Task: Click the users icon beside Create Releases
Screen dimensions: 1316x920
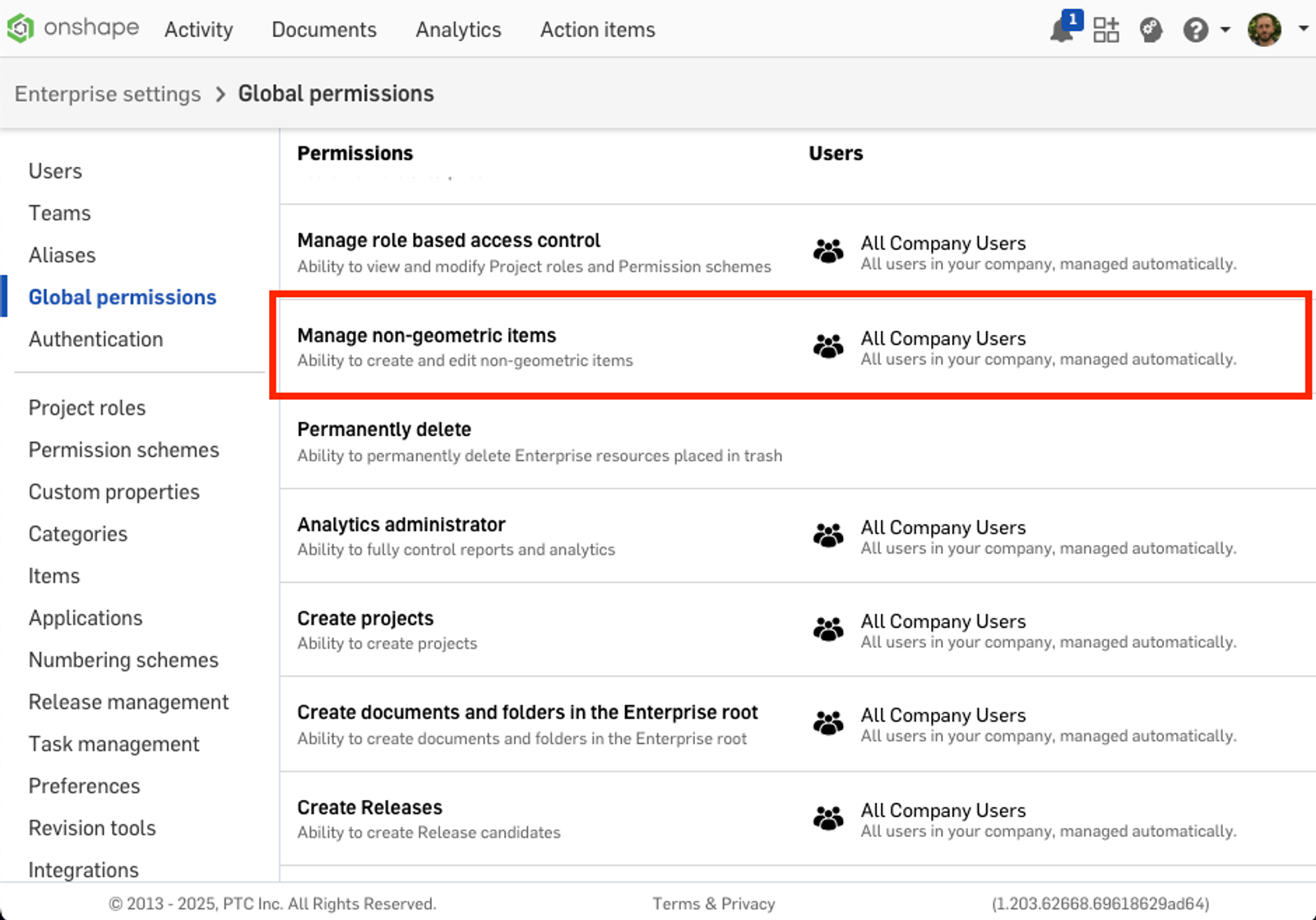Action: coord(827,818)
